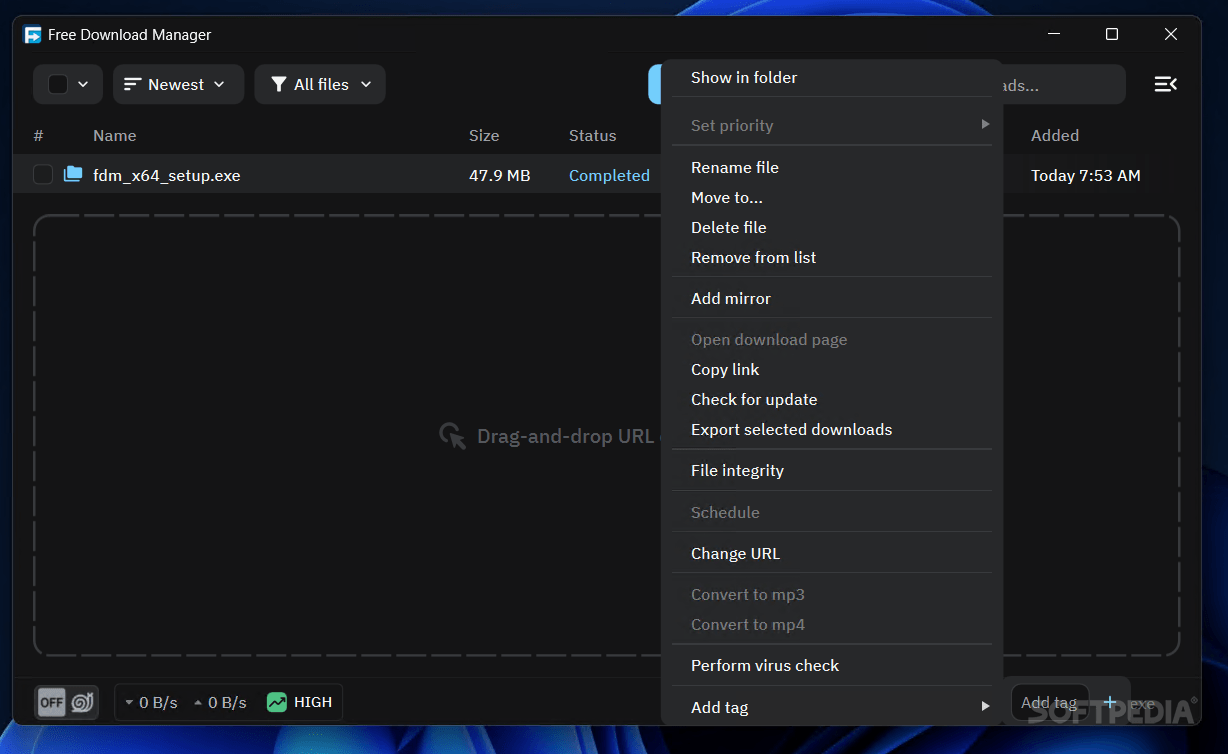Click the # column header
1228x754 pixels.
click(x=38, y=135)
